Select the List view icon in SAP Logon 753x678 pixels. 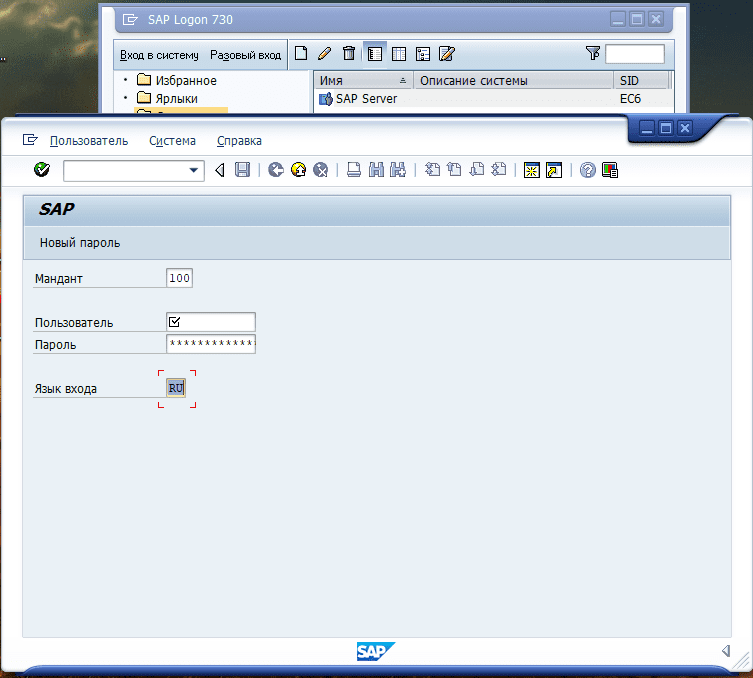(399, 54)
